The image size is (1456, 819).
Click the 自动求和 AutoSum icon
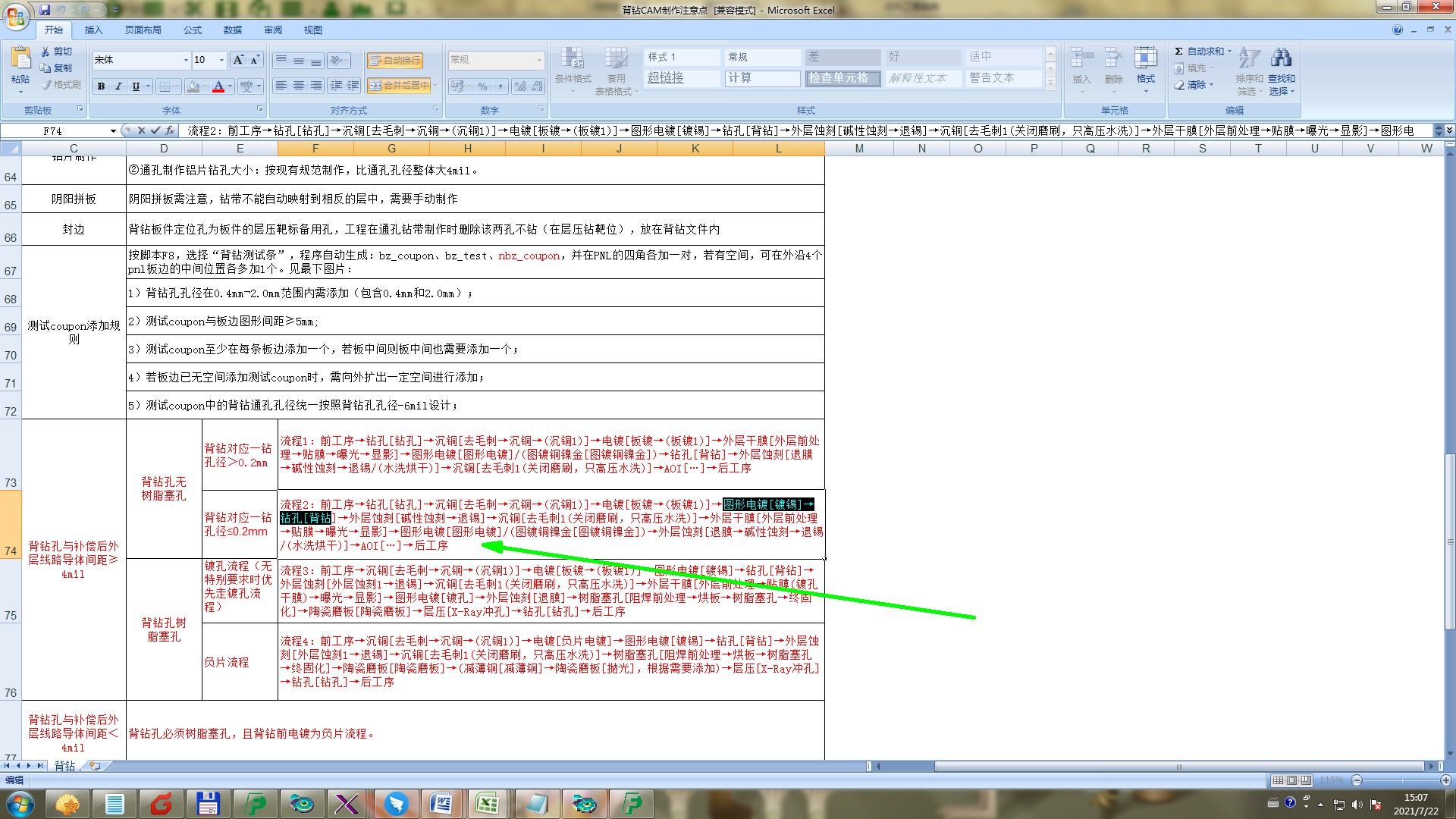pyautogui.click(x=1179, y=52)
